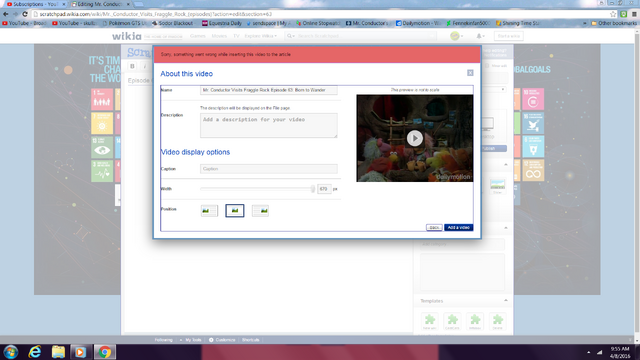Click the width slider handle
Viewport: 640px width, 360px height.
(x=313, y=189)
